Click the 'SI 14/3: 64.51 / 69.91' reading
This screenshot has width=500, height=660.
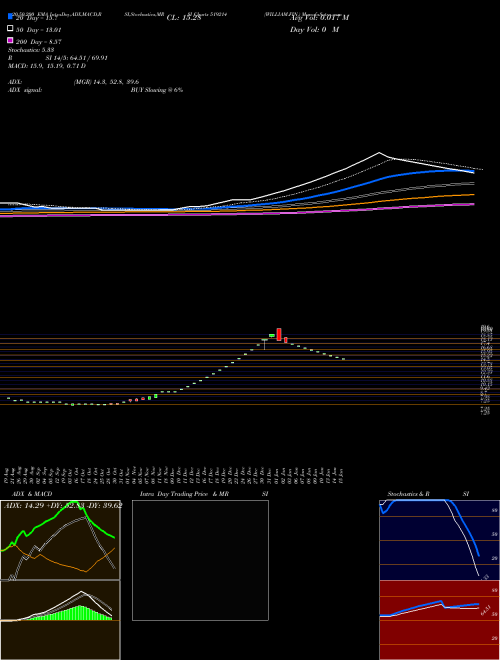77,58
